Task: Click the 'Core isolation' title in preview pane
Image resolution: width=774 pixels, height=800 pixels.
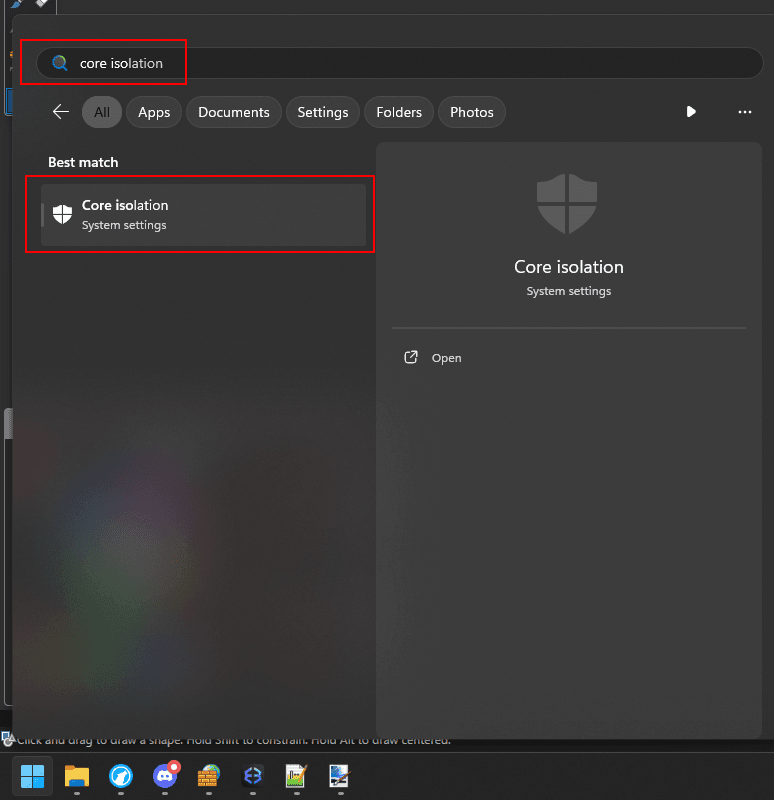Action: point(569,267)
